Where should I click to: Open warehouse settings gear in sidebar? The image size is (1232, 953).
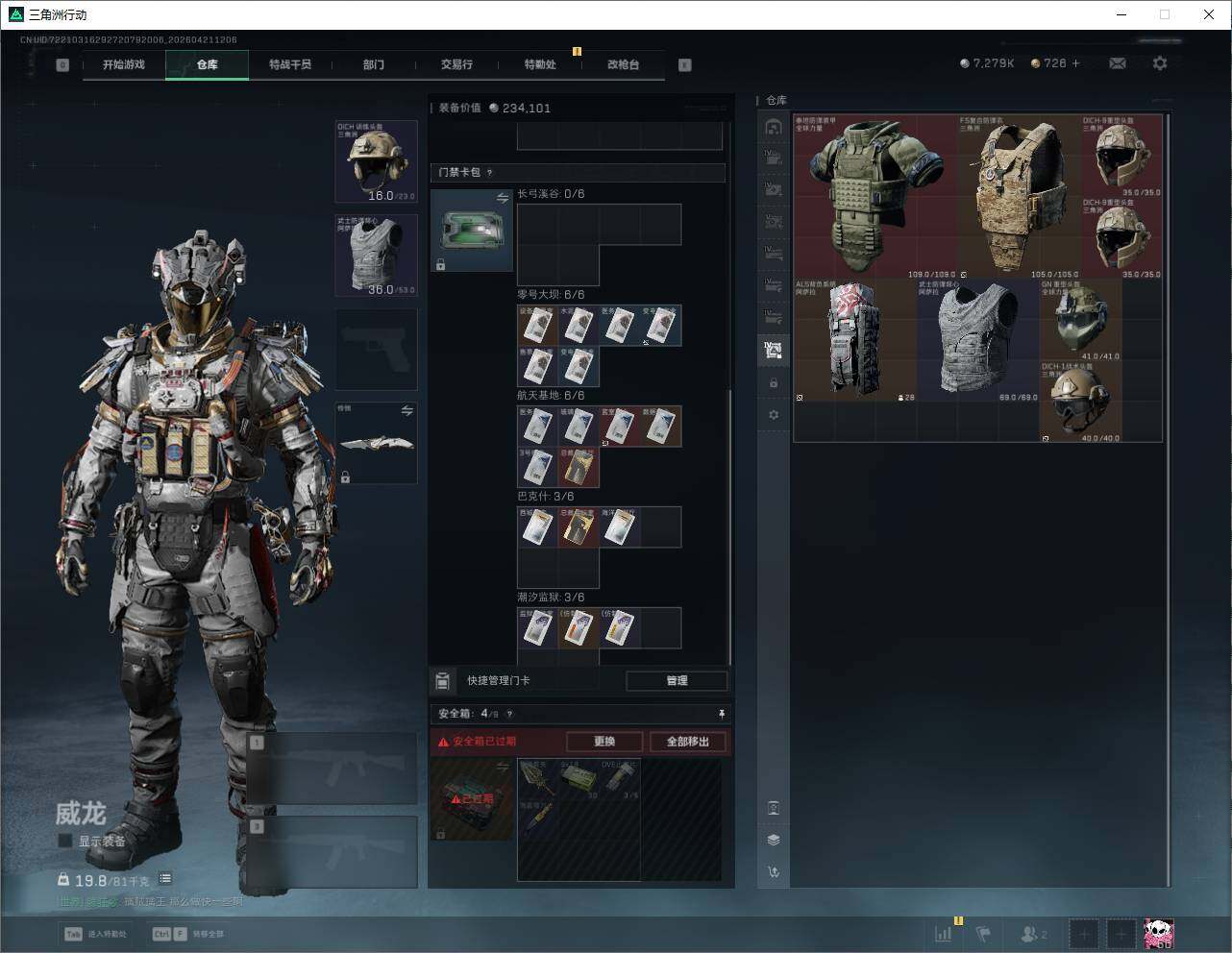point(774,415)
